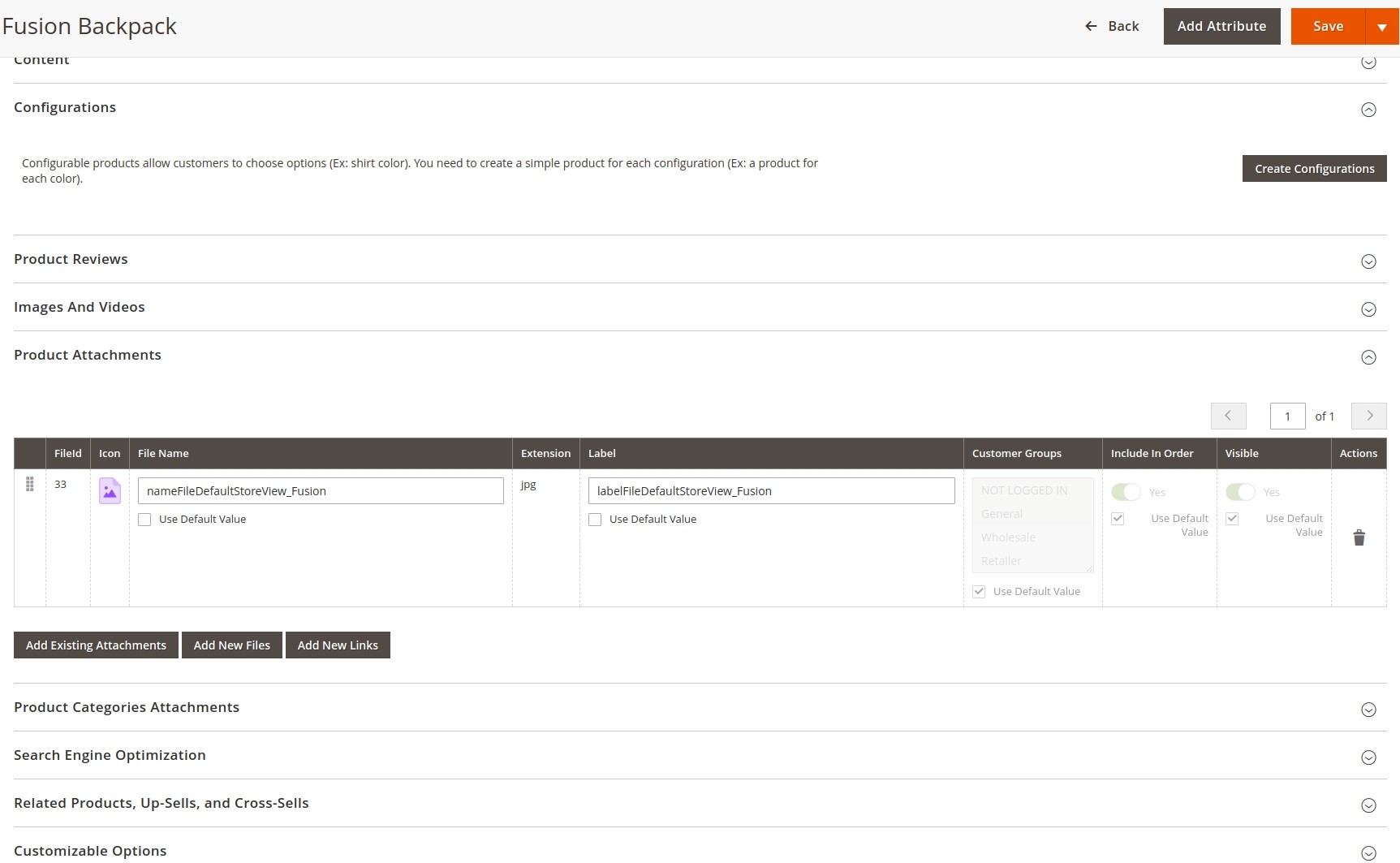Viewport: 1400px width, 863px height.
Task: Go to next attachments page arrow
Action: [1368, 416]
